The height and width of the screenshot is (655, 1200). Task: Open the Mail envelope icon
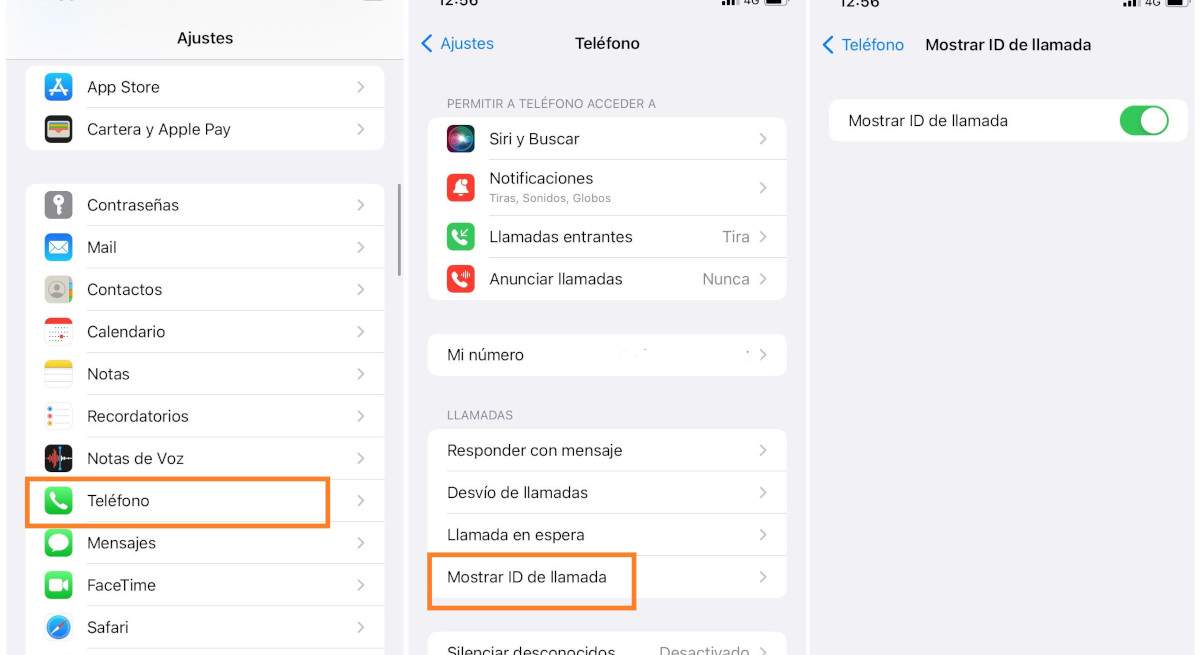[59, 247]
